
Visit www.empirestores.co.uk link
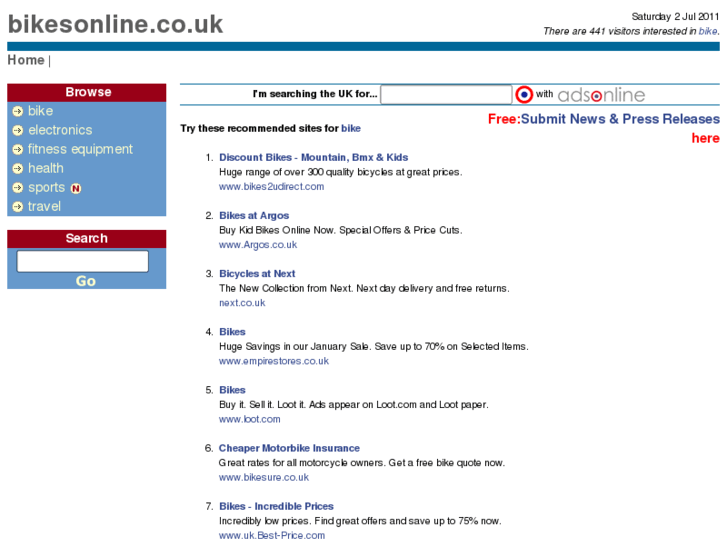point(274,361)
